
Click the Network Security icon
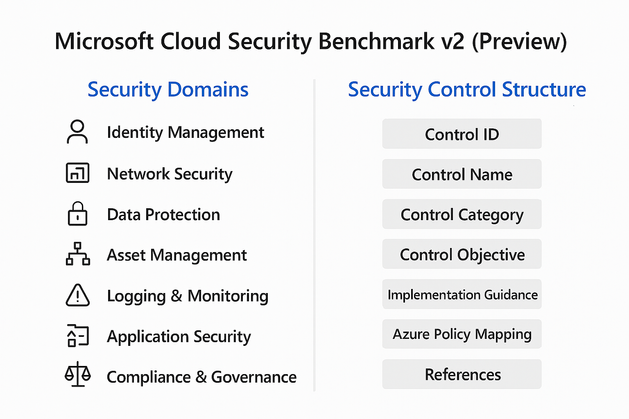click(x=77, y=174)
